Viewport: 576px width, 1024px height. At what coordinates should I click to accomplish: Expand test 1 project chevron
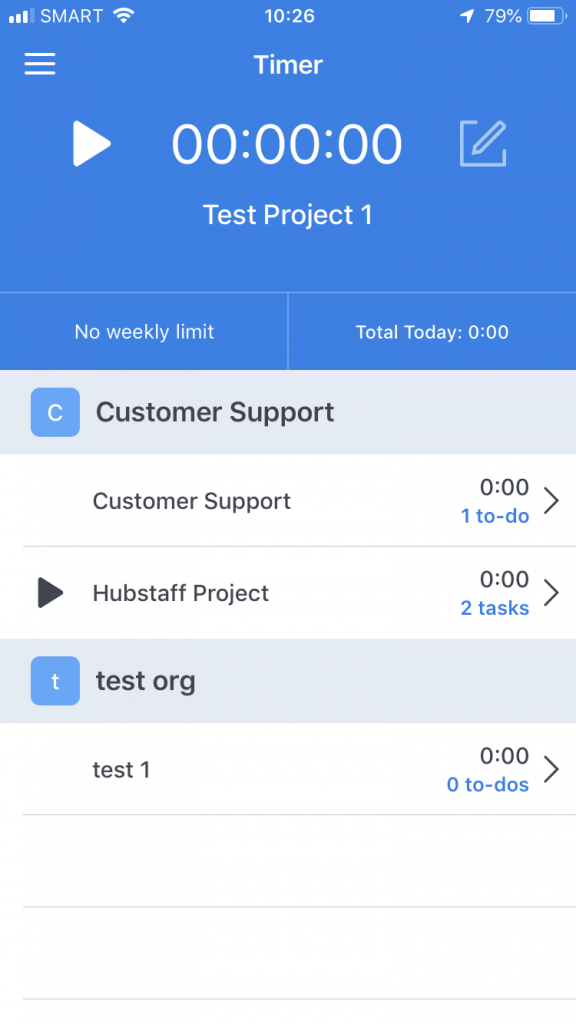552,769
